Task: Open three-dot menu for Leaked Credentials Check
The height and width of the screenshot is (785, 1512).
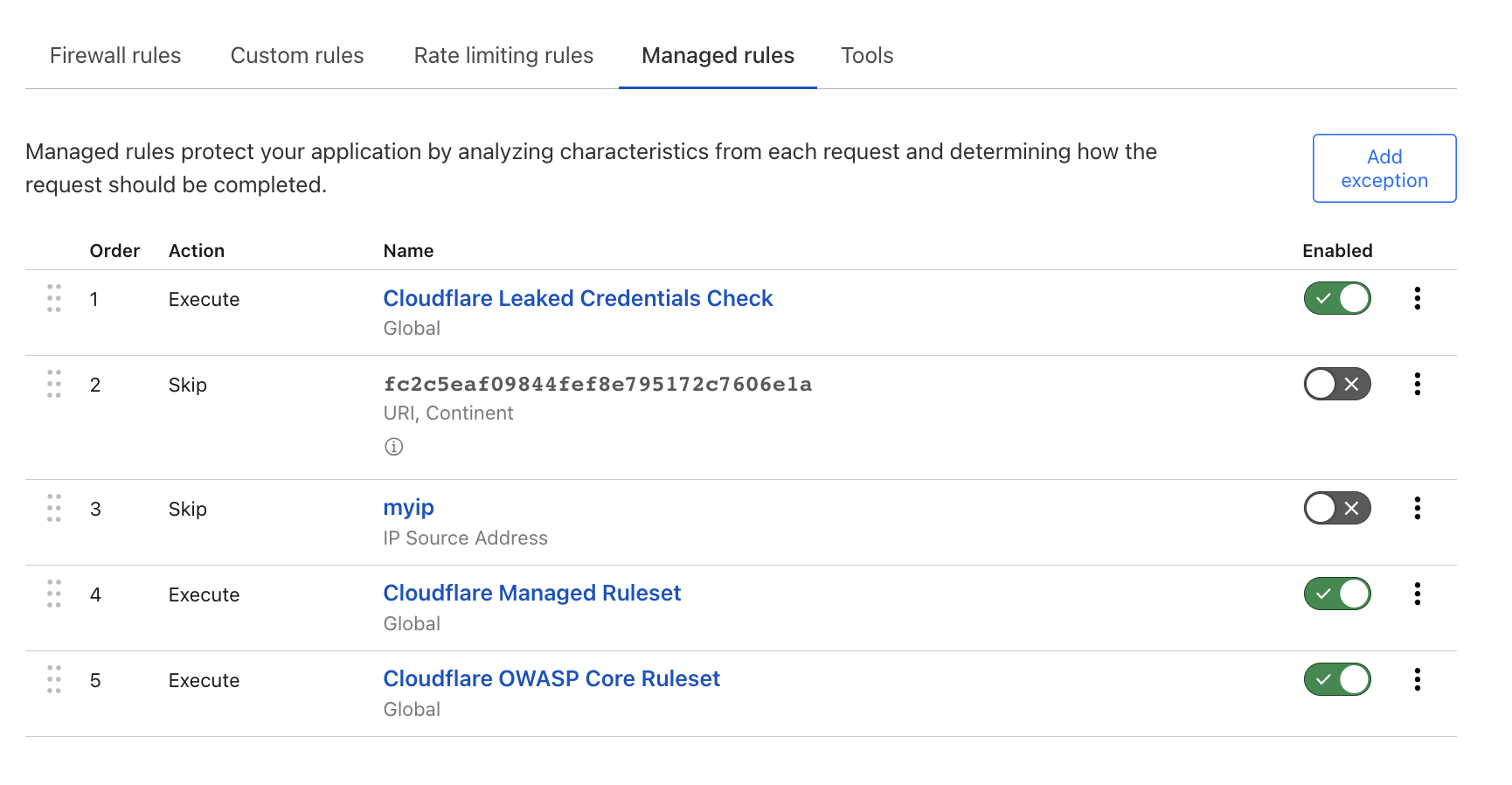Action: point(1417,298)
